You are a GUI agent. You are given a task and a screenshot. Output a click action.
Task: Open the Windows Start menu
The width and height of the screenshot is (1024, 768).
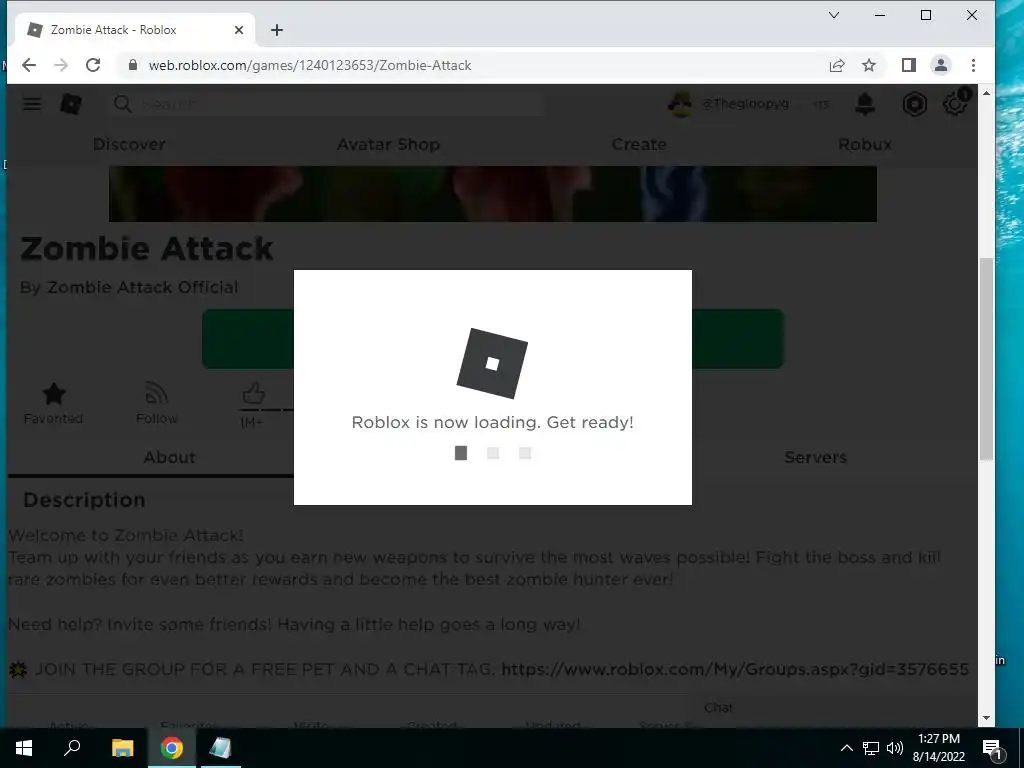coord(24,748)
